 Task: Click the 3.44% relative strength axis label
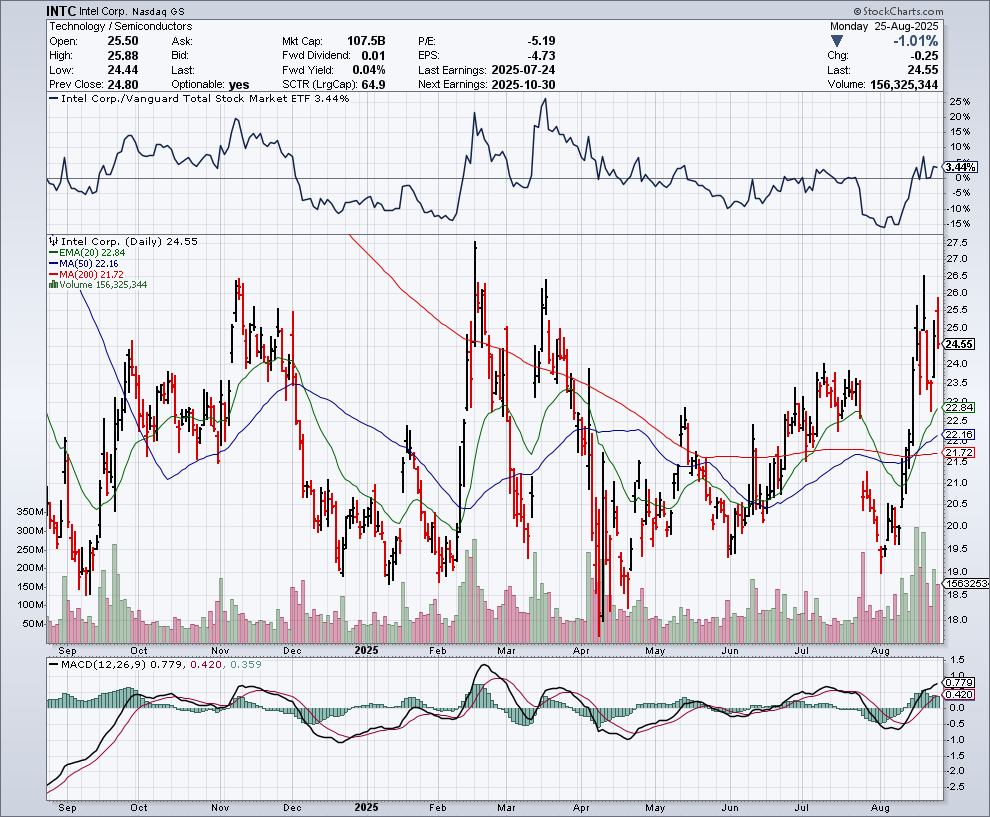pyautogui.click(x=960, y=167)
